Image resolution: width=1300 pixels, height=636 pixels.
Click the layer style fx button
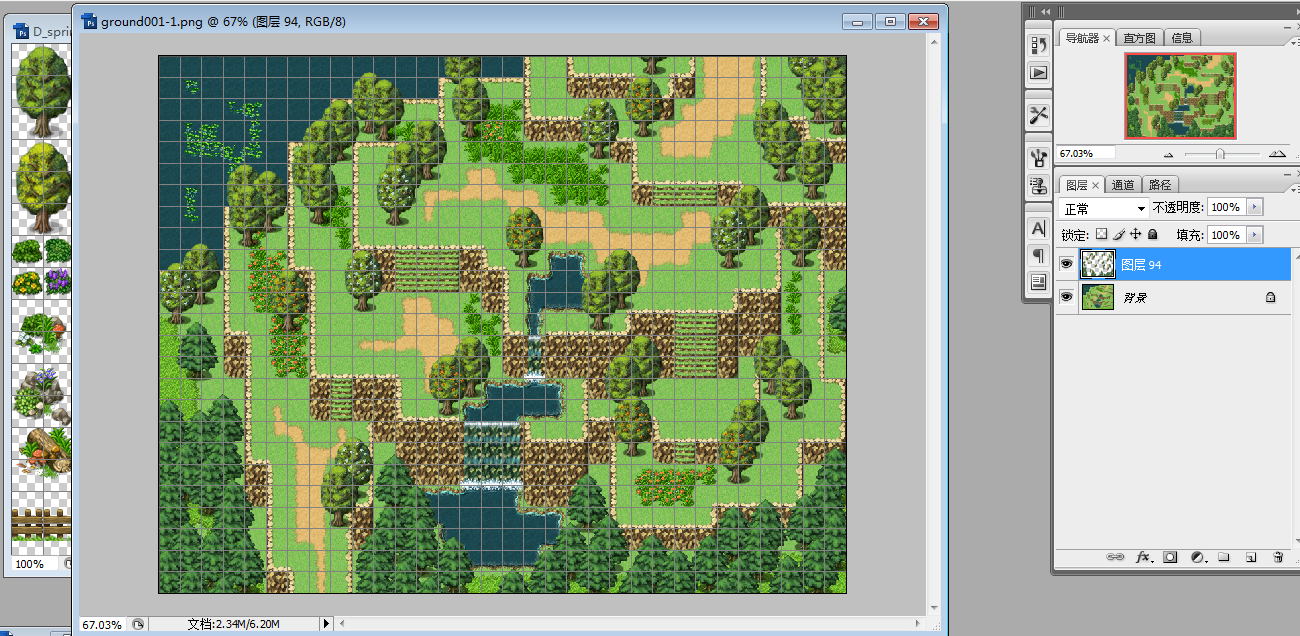pos(1145,557)
